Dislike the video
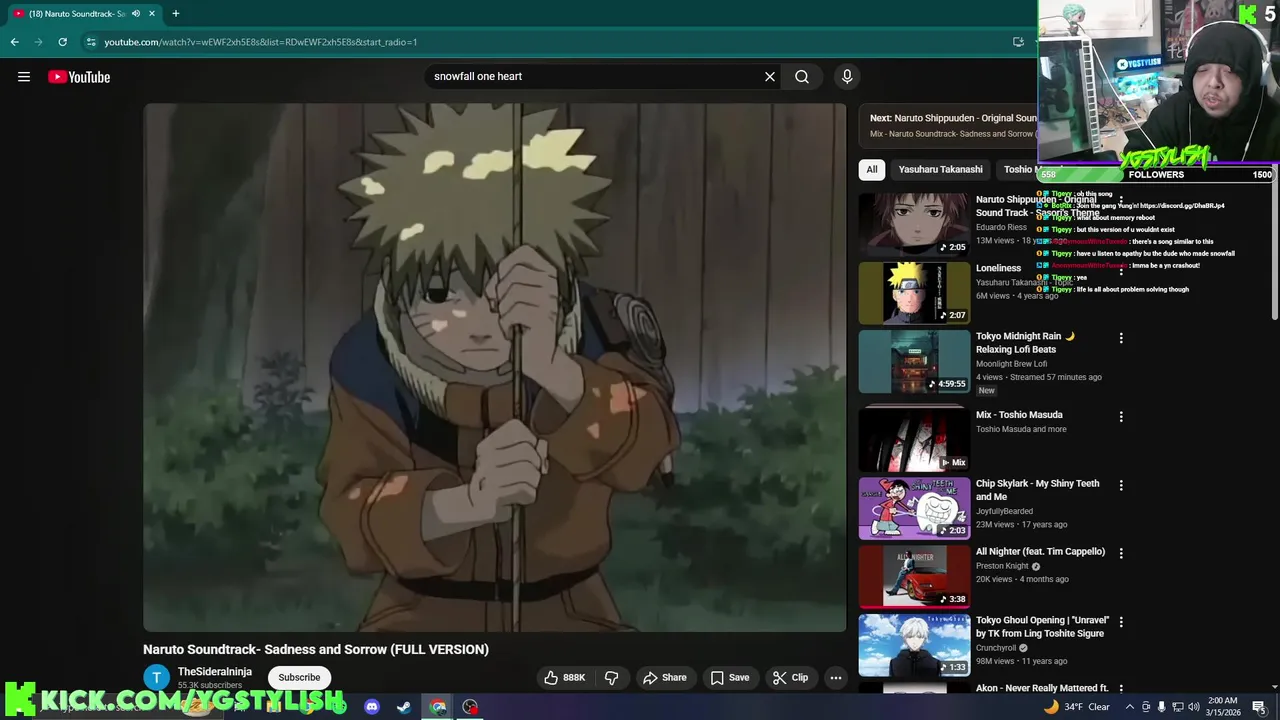Screen dimensions: 1280x720 click(x=611, y=677)
